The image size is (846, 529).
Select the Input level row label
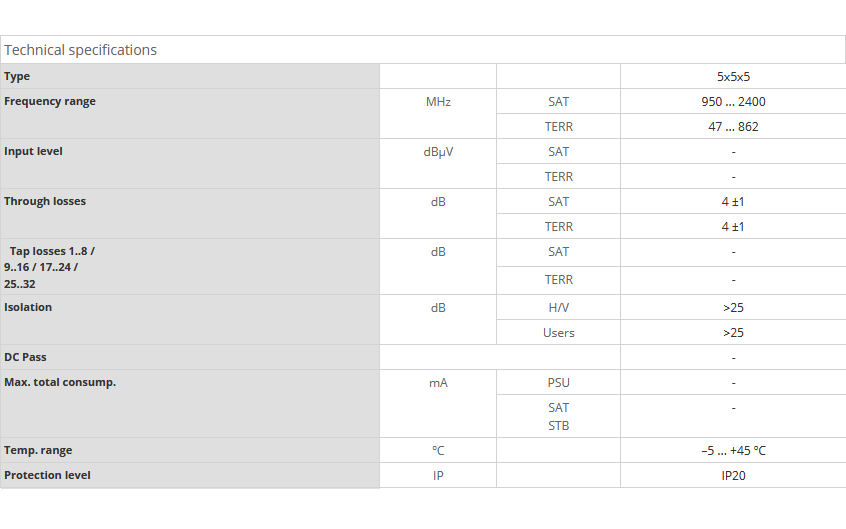pyautogui.click(x=33, y=151)
